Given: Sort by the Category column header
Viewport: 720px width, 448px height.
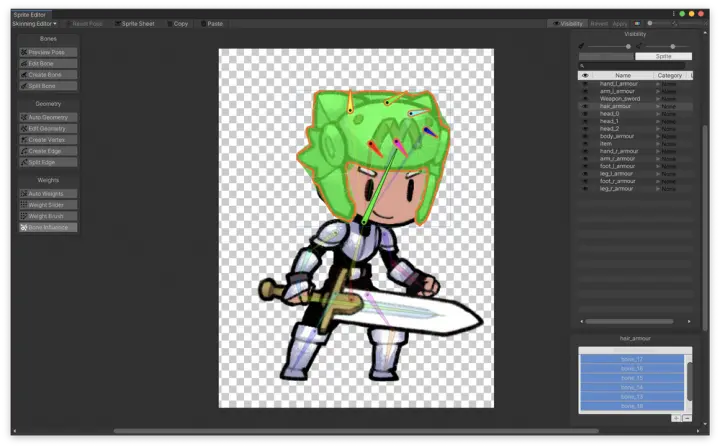Looking at the screenshot, I should point(669,75).
